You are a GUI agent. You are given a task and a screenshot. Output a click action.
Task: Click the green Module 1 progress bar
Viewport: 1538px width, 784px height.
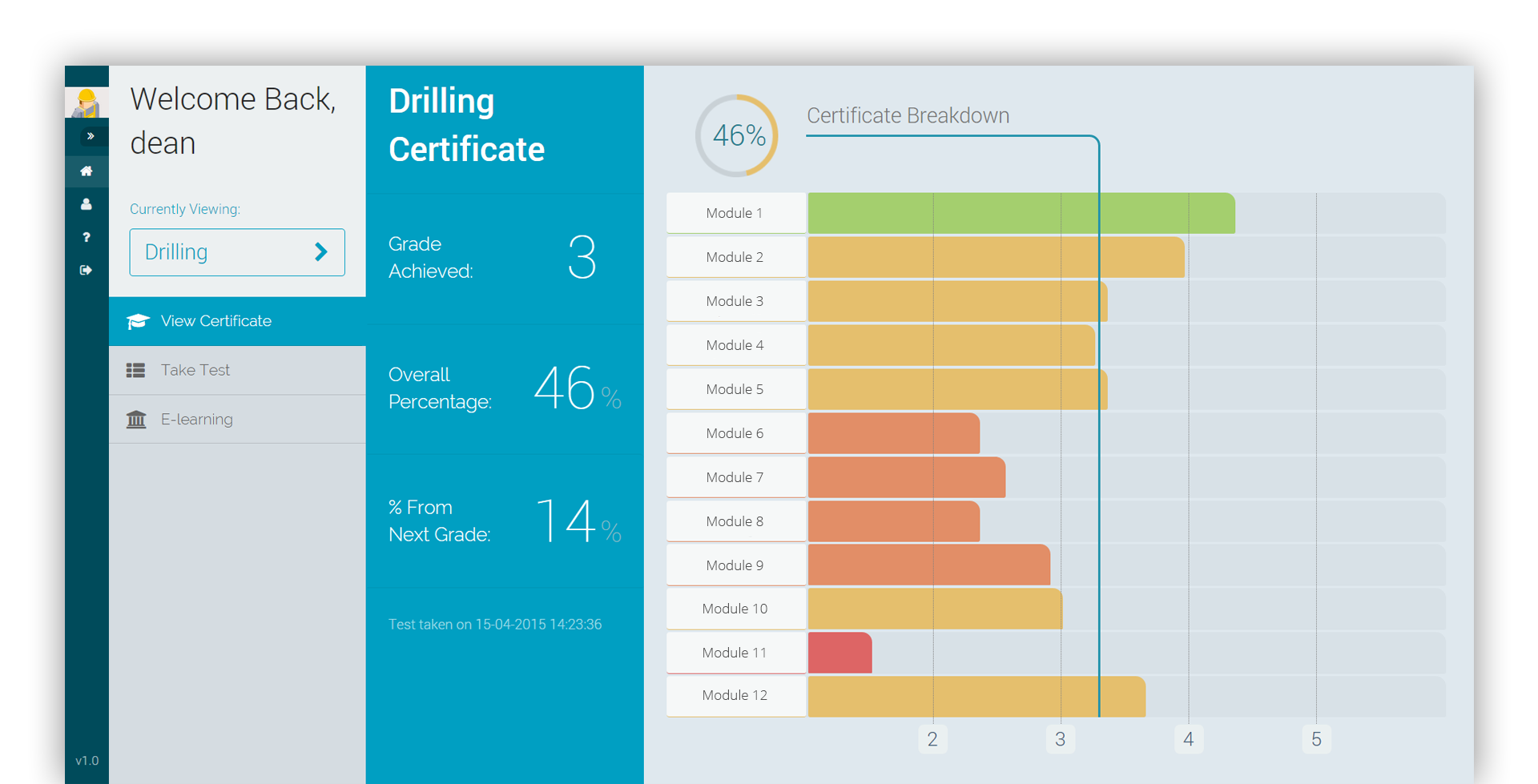point(1021,213)
